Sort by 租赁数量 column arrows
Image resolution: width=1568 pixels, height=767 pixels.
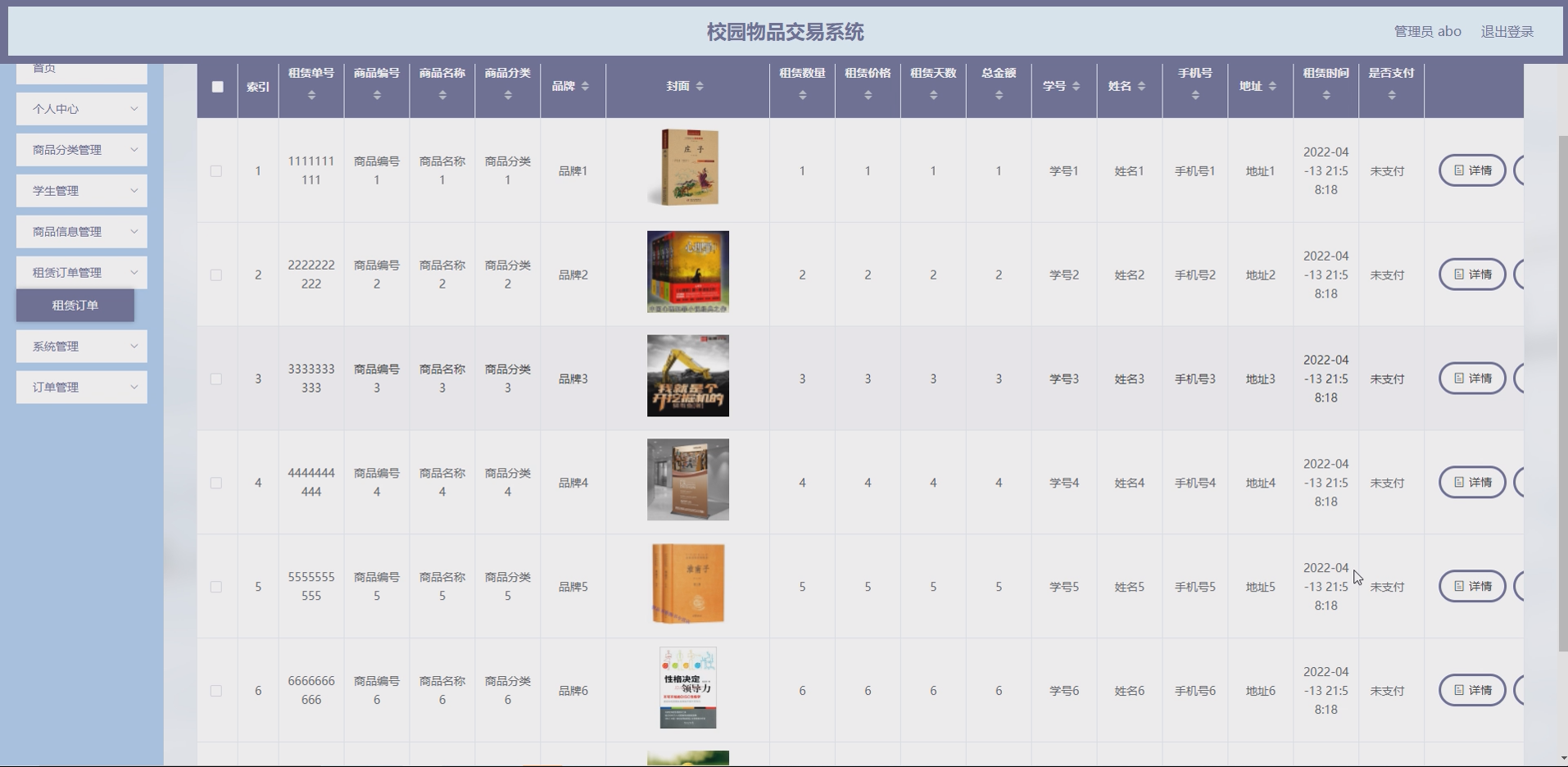tap(803, 95)
